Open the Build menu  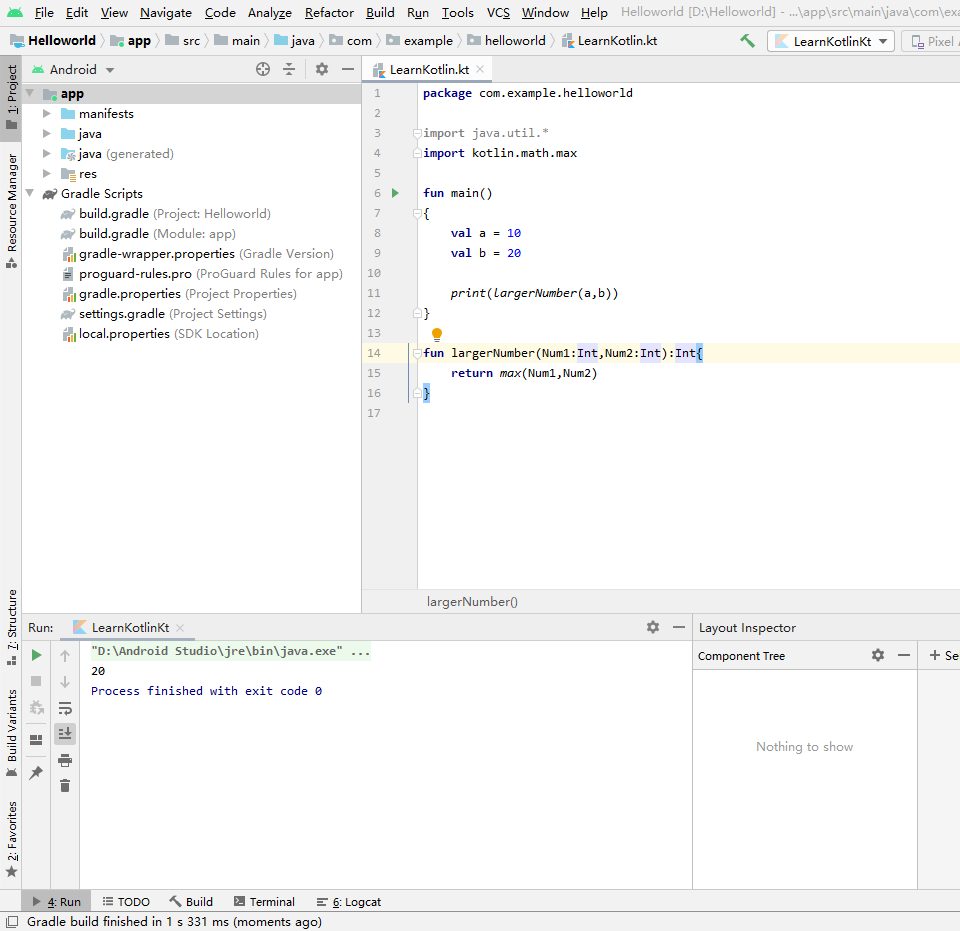click(379, 13)
